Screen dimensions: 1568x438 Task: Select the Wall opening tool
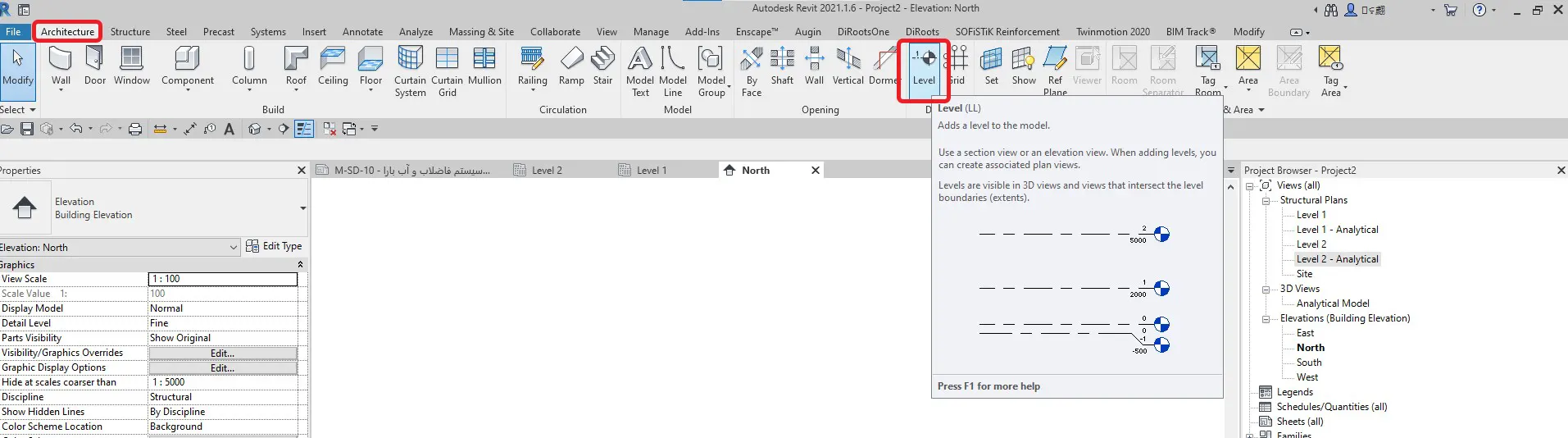814,67
